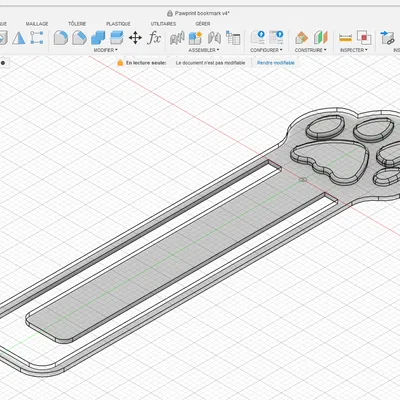Screen dimensions: 400x400
Task: Click the "En lecture seule:" label
Action: 146,63
